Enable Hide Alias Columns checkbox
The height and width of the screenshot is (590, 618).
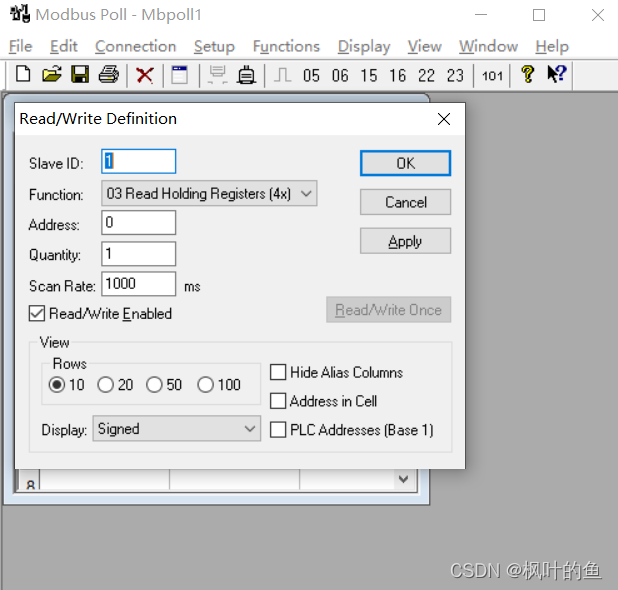[x=278, y=372]
